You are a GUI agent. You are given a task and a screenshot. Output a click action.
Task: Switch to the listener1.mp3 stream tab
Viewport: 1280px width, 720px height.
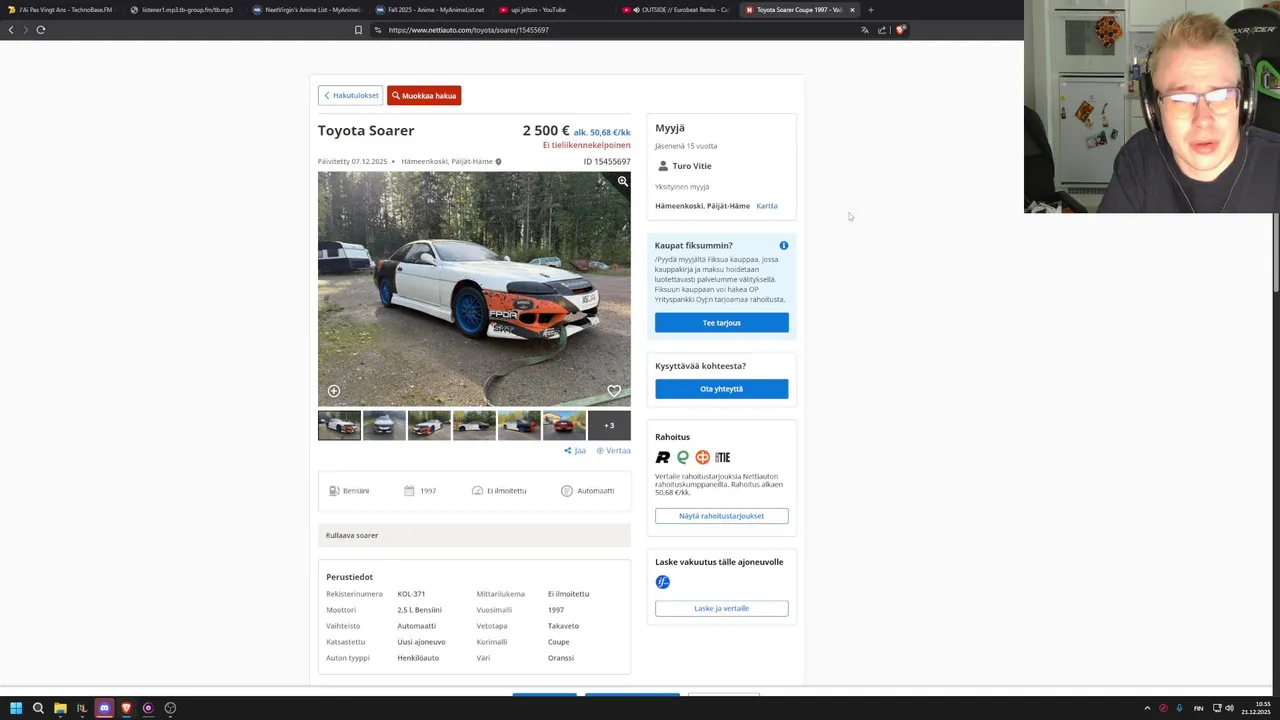pos(183,10)
